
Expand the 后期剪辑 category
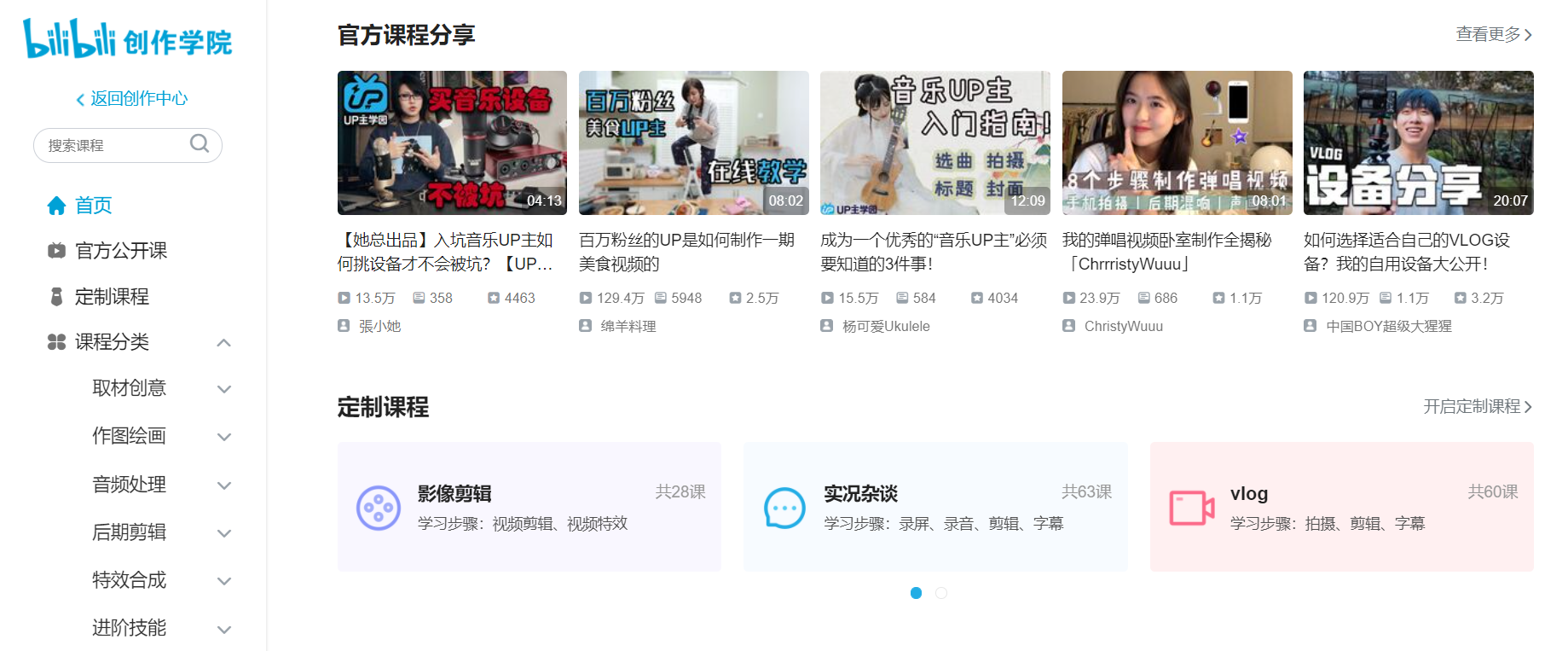click(224, 533)
